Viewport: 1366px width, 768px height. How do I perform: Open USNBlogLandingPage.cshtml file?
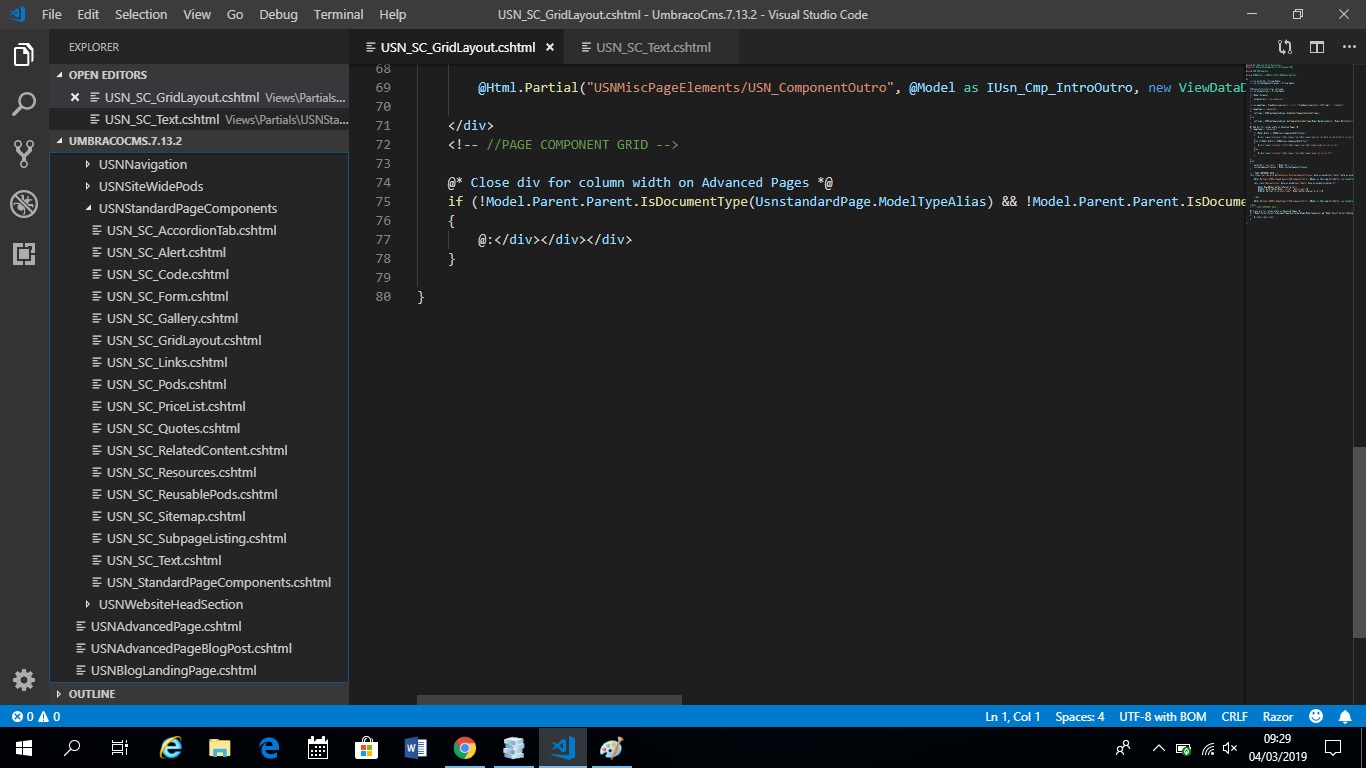pyautogui.click(x=173, y=670)
